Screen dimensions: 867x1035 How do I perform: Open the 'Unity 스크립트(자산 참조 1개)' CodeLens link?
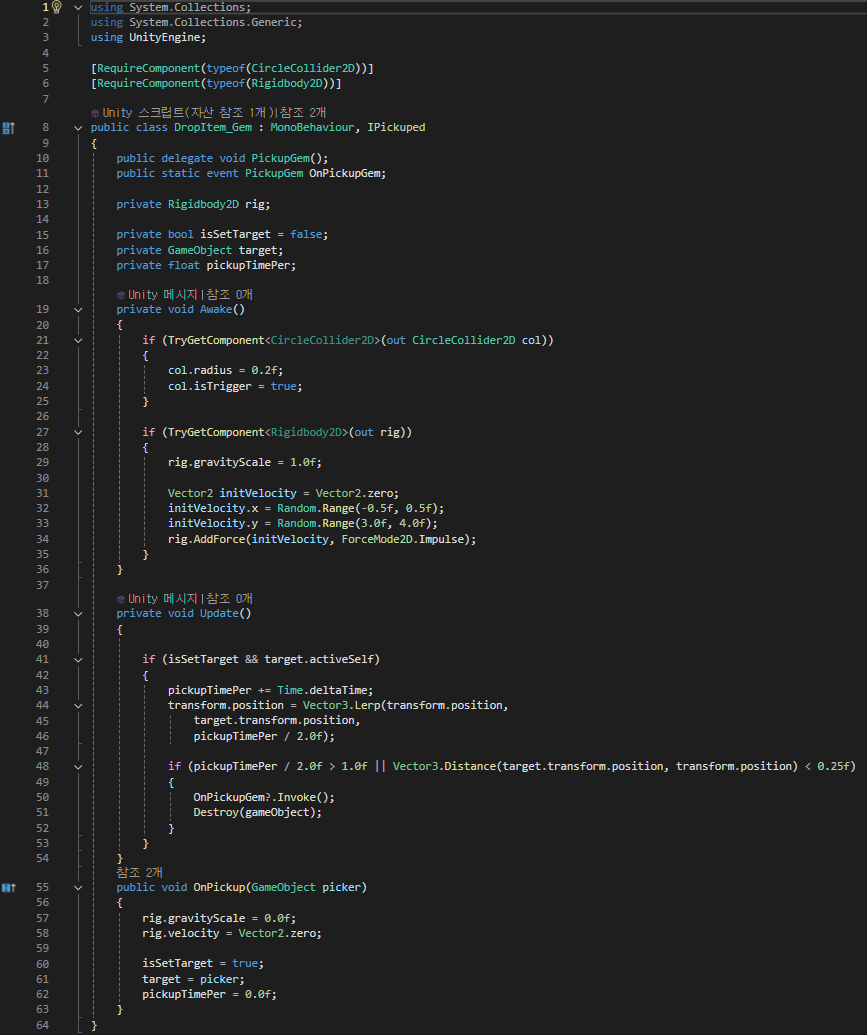(188, 113)
